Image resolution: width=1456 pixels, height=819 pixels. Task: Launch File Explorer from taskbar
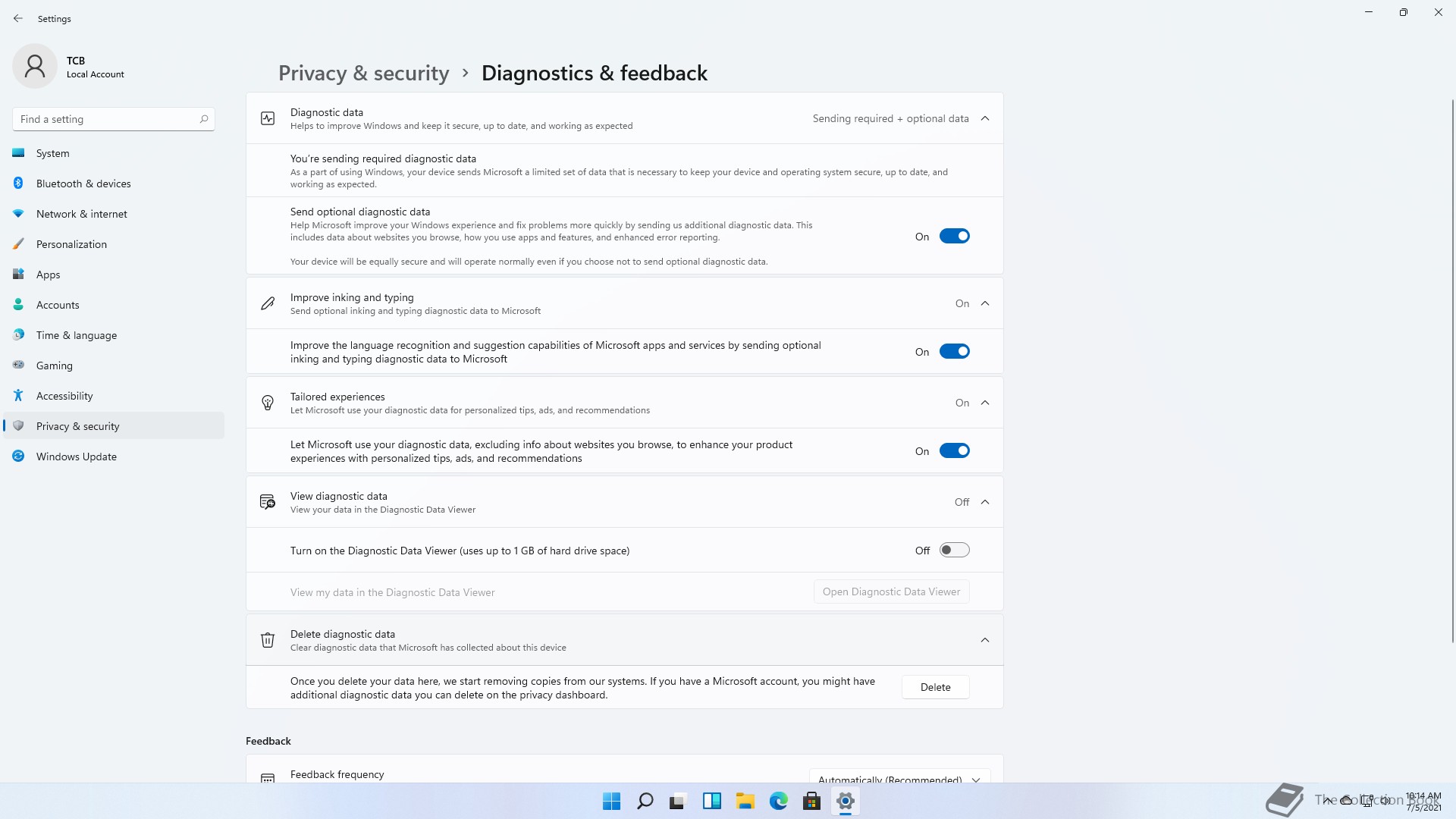pyautogui.click(x=745, y=801)
